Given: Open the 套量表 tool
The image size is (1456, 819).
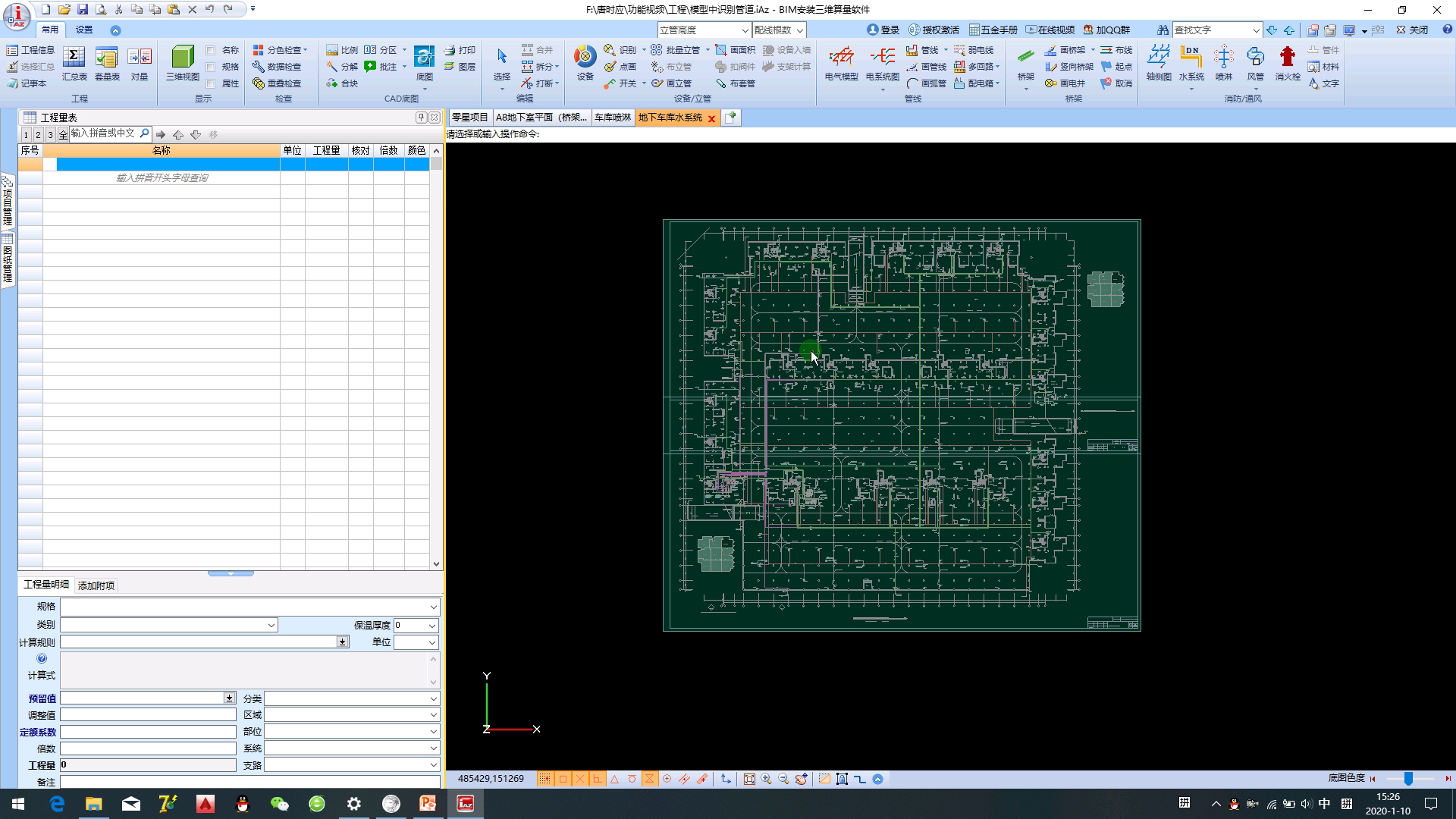Looking at the screenshot, I should (107, 64).
